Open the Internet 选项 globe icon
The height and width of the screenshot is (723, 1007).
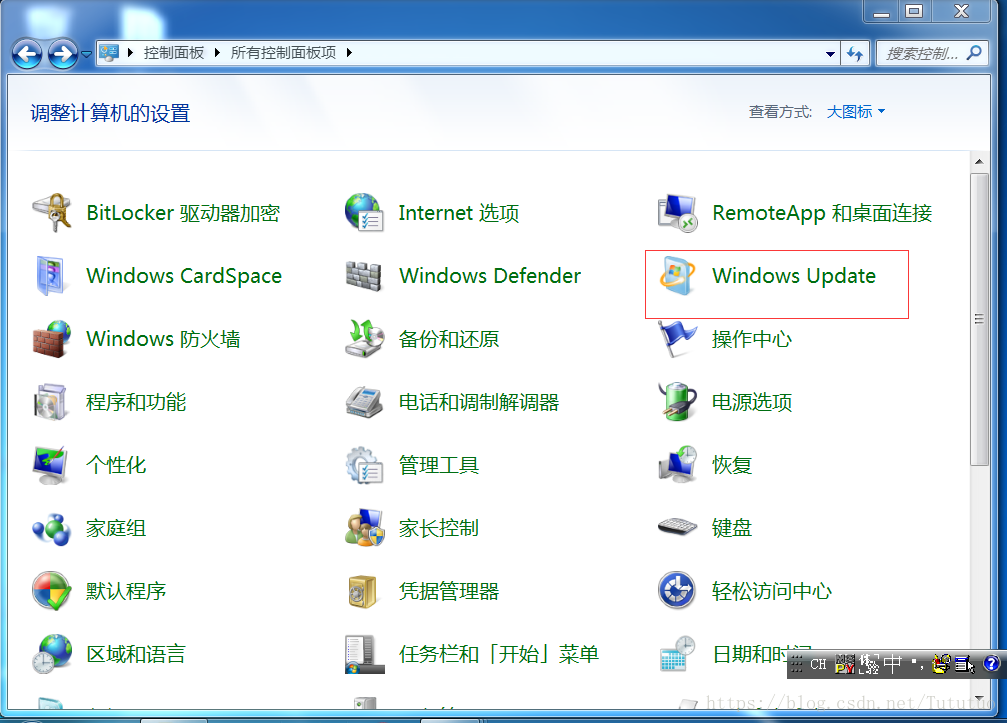tap(364, 213)
